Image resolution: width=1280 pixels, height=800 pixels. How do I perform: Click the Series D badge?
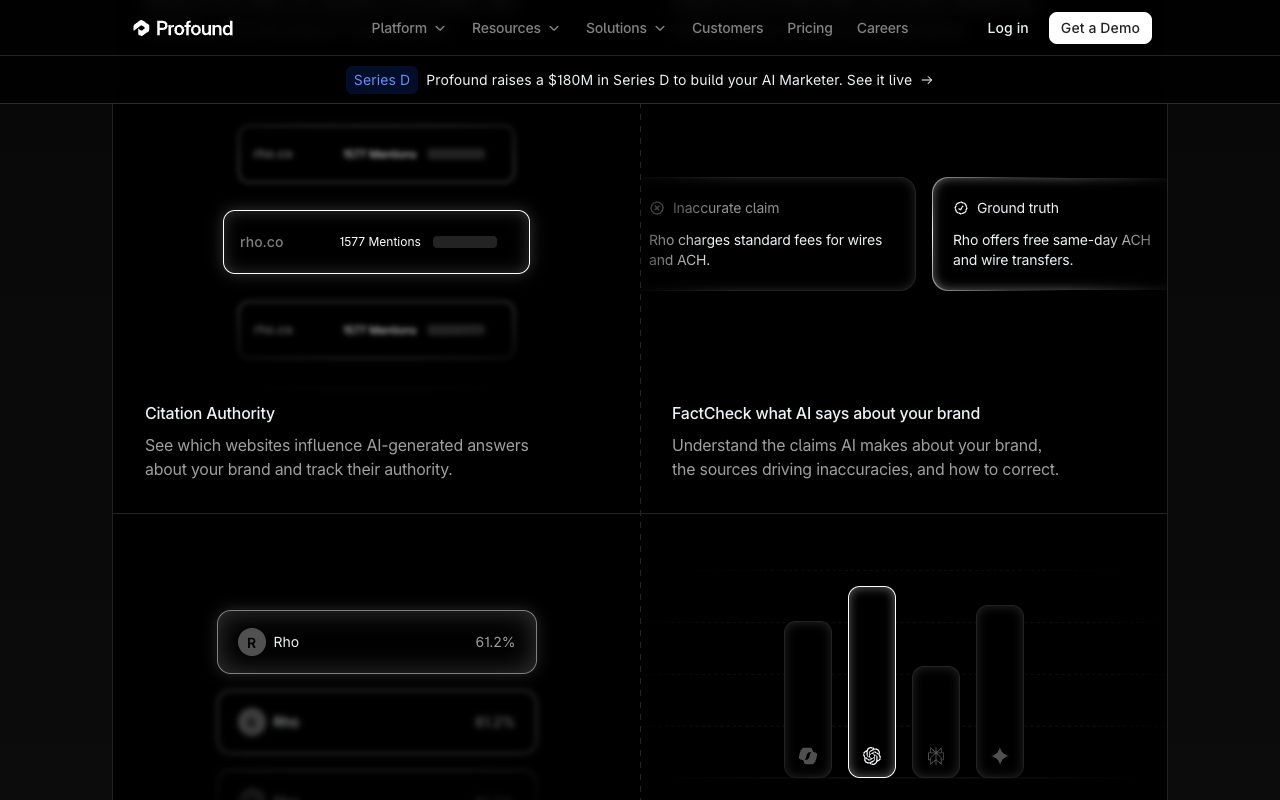click(382, 80)
